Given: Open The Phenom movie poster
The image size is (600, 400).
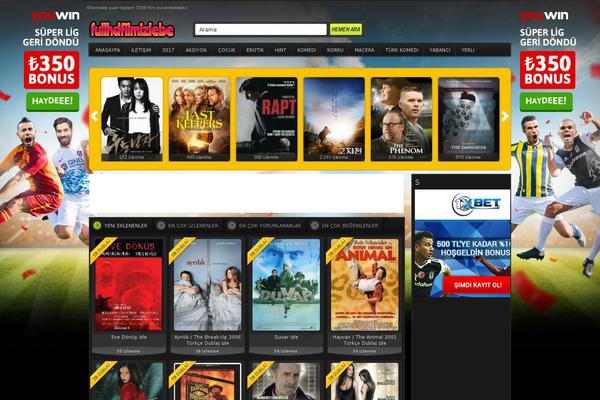Looking at the screenshot, I should (401, 119).
